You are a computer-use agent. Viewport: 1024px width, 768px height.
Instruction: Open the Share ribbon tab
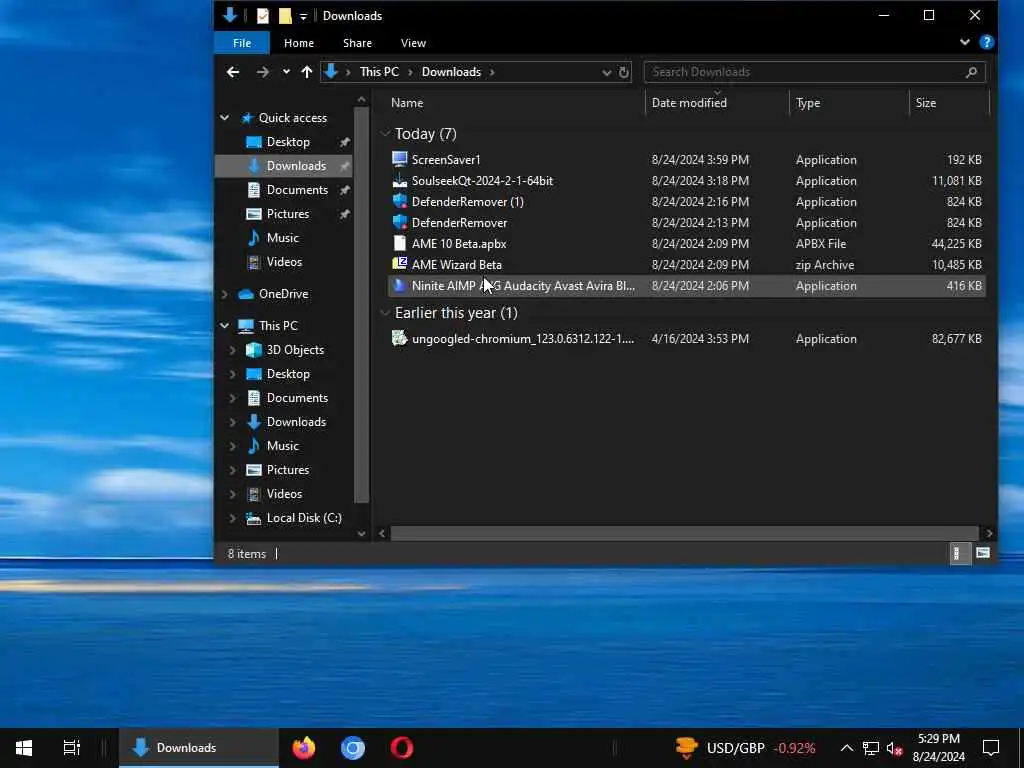[x=357, y=43]
